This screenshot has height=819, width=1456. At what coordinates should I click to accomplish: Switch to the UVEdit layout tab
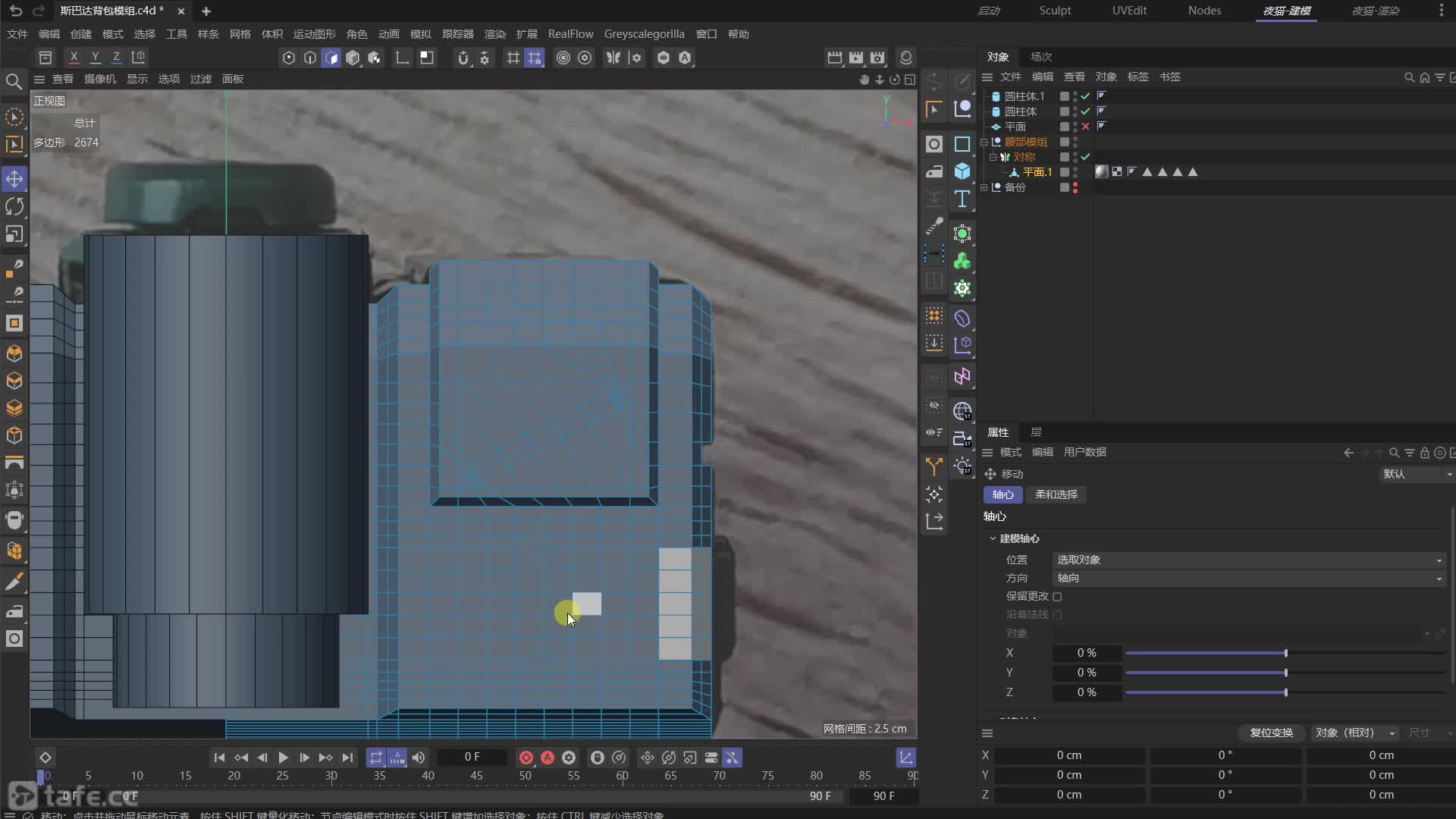point(1129,11)
